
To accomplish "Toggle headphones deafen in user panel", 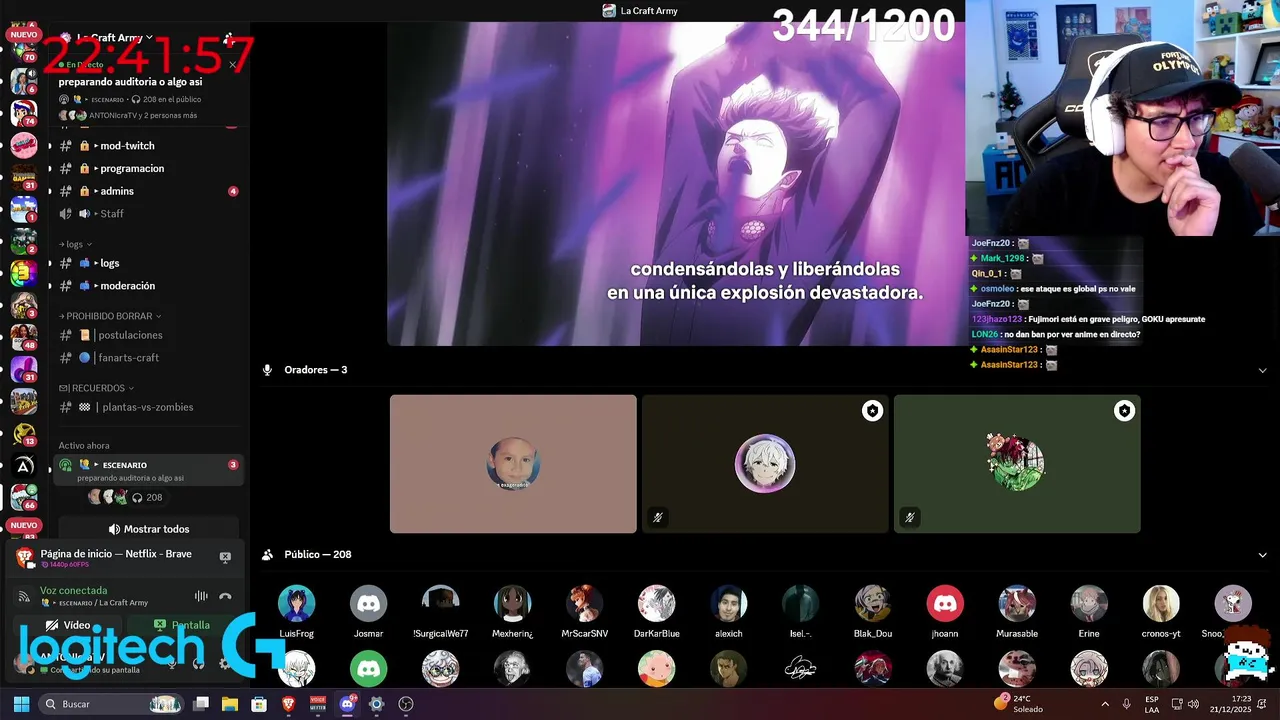I will click(198, 663).
